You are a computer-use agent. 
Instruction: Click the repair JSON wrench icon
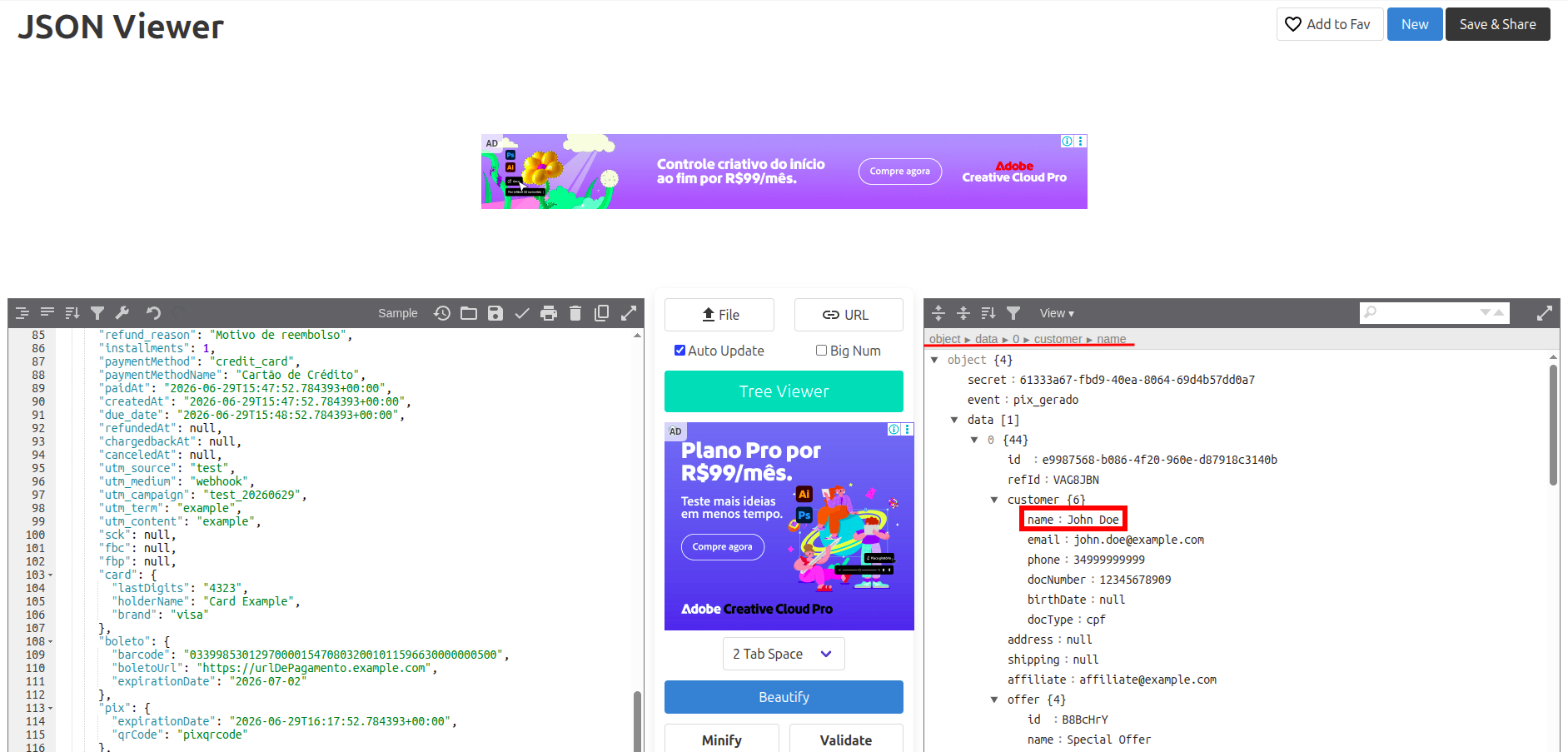[122, 313]
